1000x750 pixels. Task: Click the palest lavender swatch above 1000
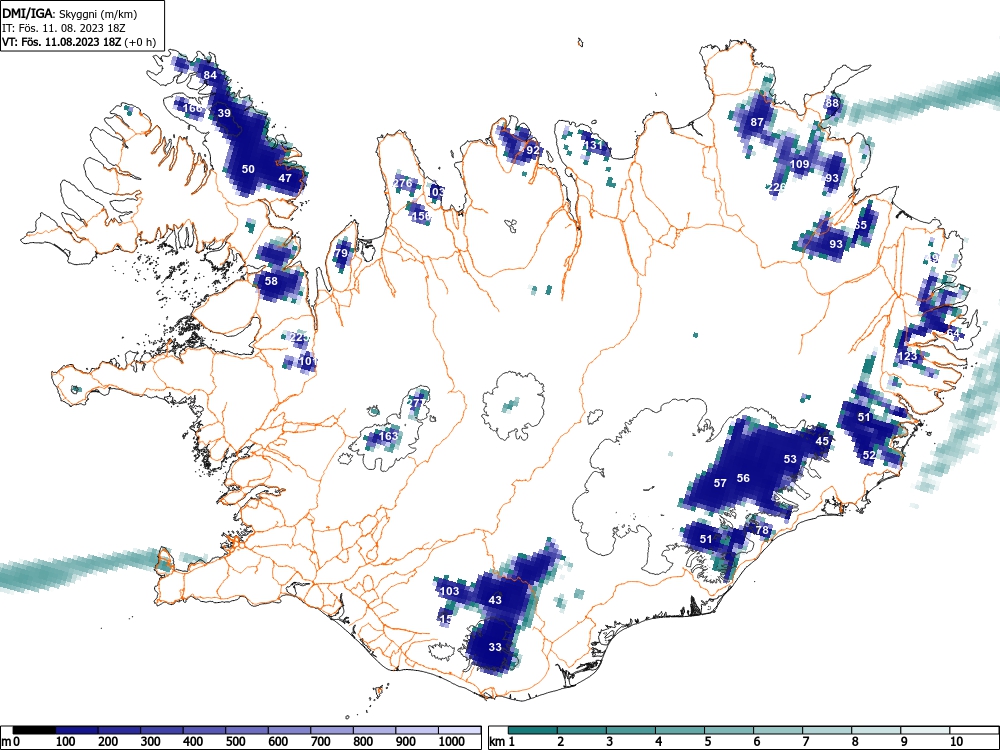click(460, 730)
